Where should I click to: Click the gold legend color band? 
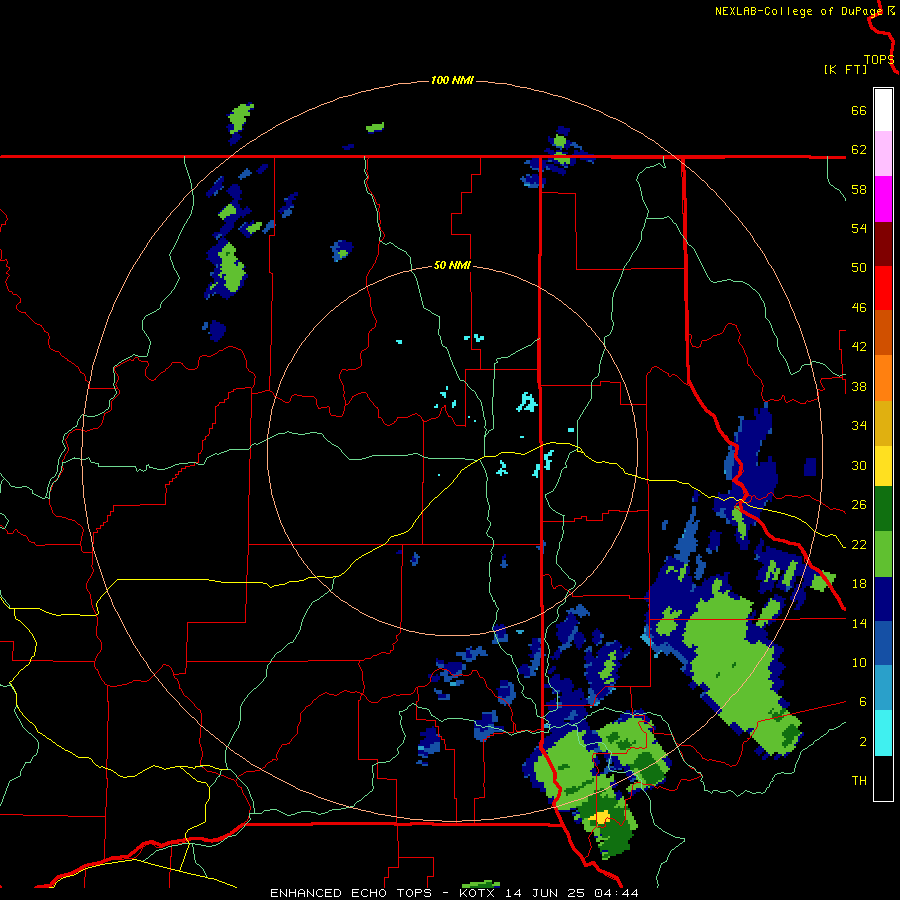883,423
